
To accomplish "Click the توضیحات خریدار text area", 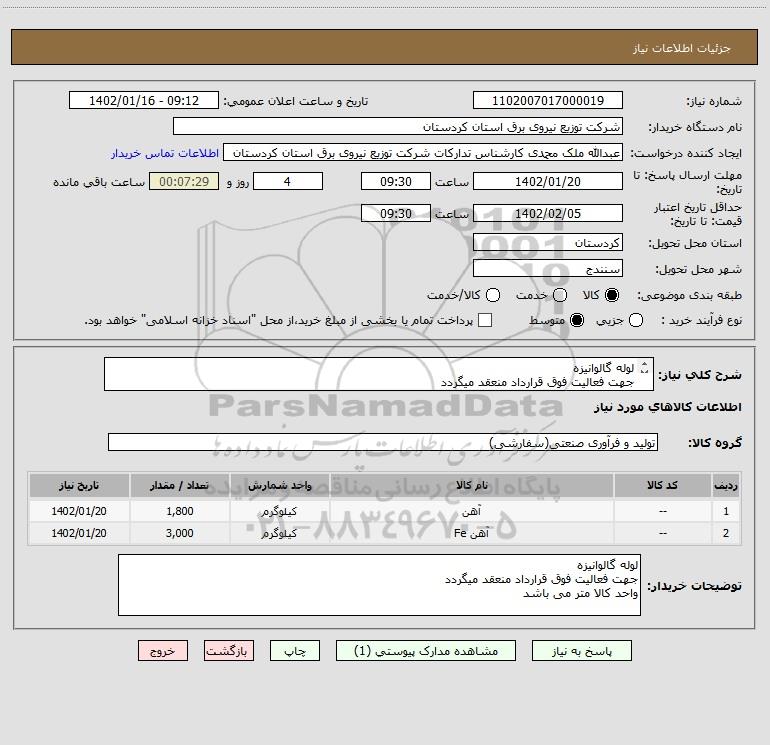I will point(379,585).
